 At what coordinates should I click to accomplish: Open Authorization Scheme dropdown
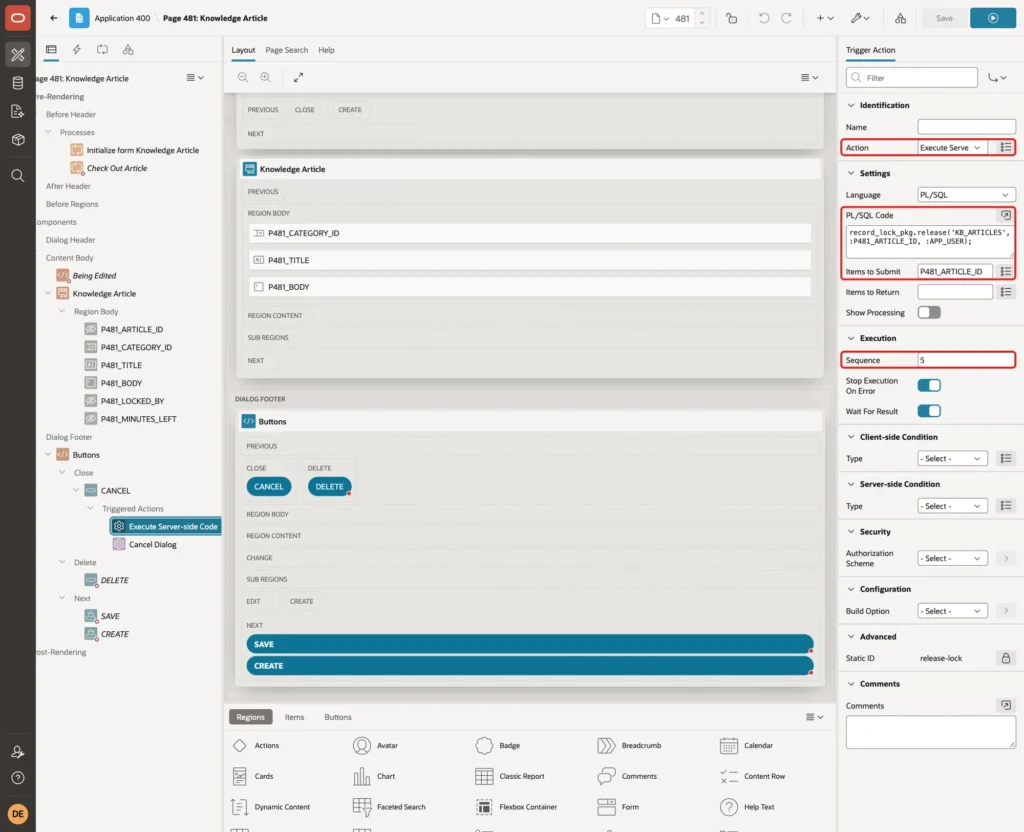click(952, 558)
